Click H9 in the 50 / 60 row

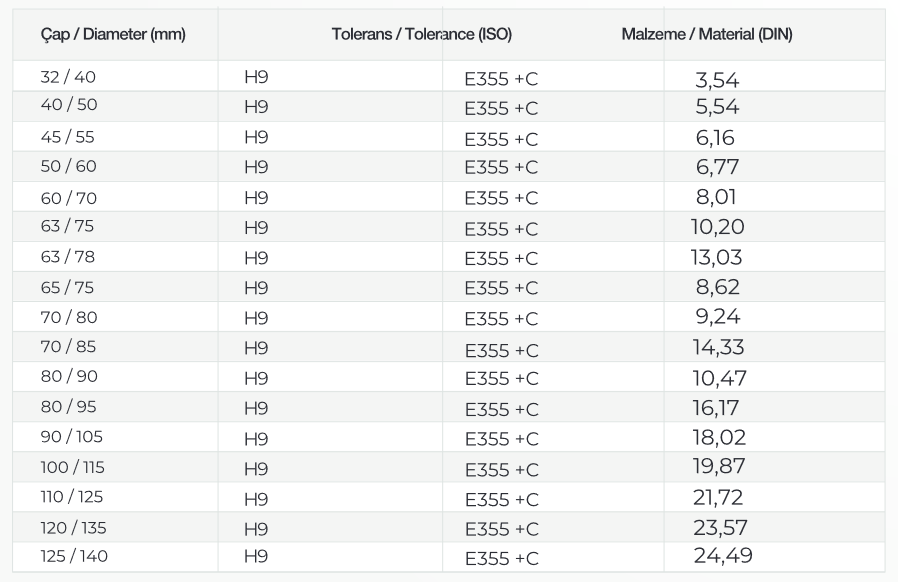[x=256, y=167]
